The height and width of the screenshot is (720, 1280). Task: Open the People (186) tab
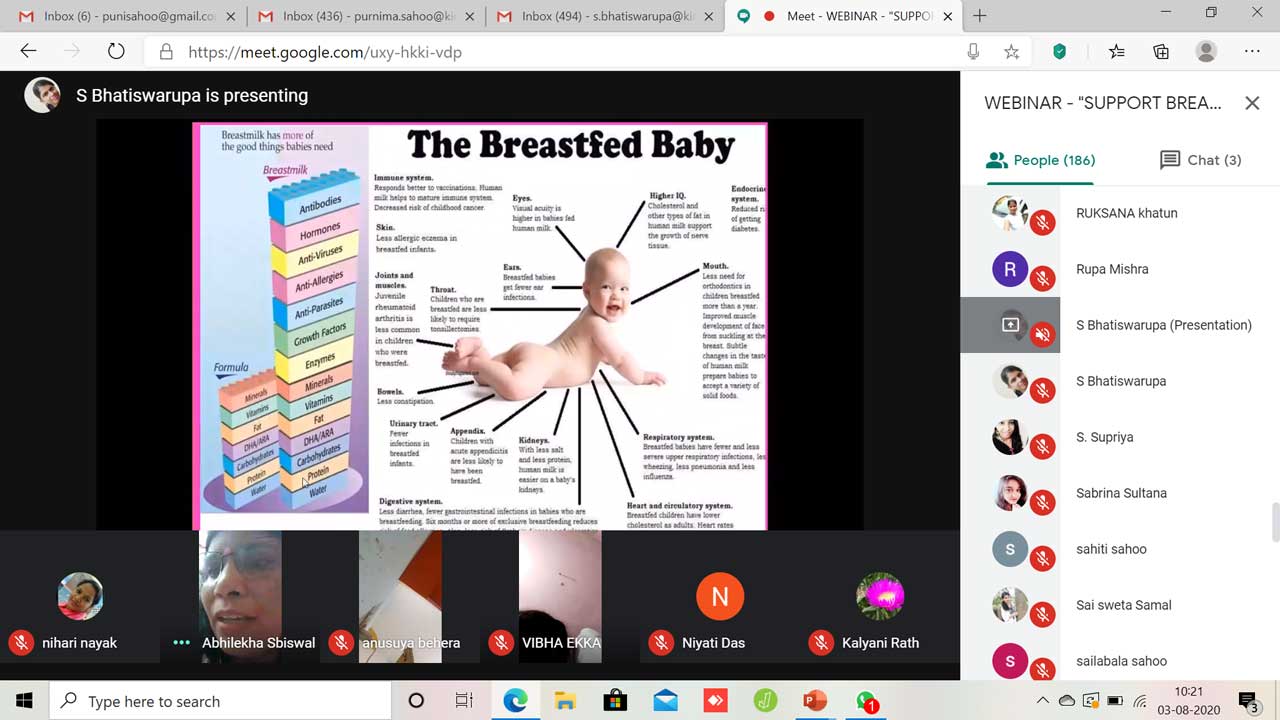pyautogui.click(x=1040, y=160)
